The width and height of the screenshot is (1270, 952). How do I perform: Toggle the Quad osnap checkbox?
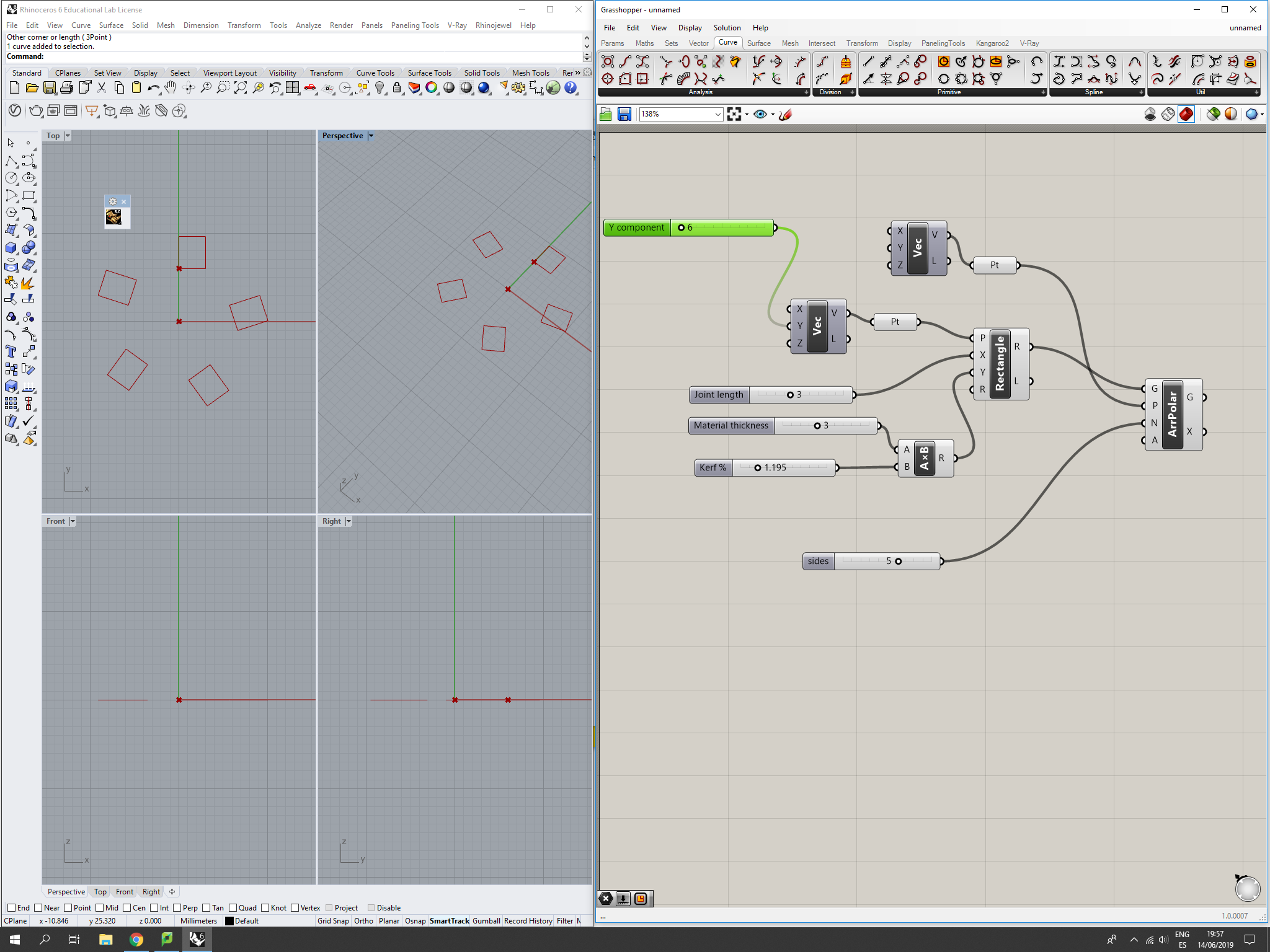click(233, 908)
